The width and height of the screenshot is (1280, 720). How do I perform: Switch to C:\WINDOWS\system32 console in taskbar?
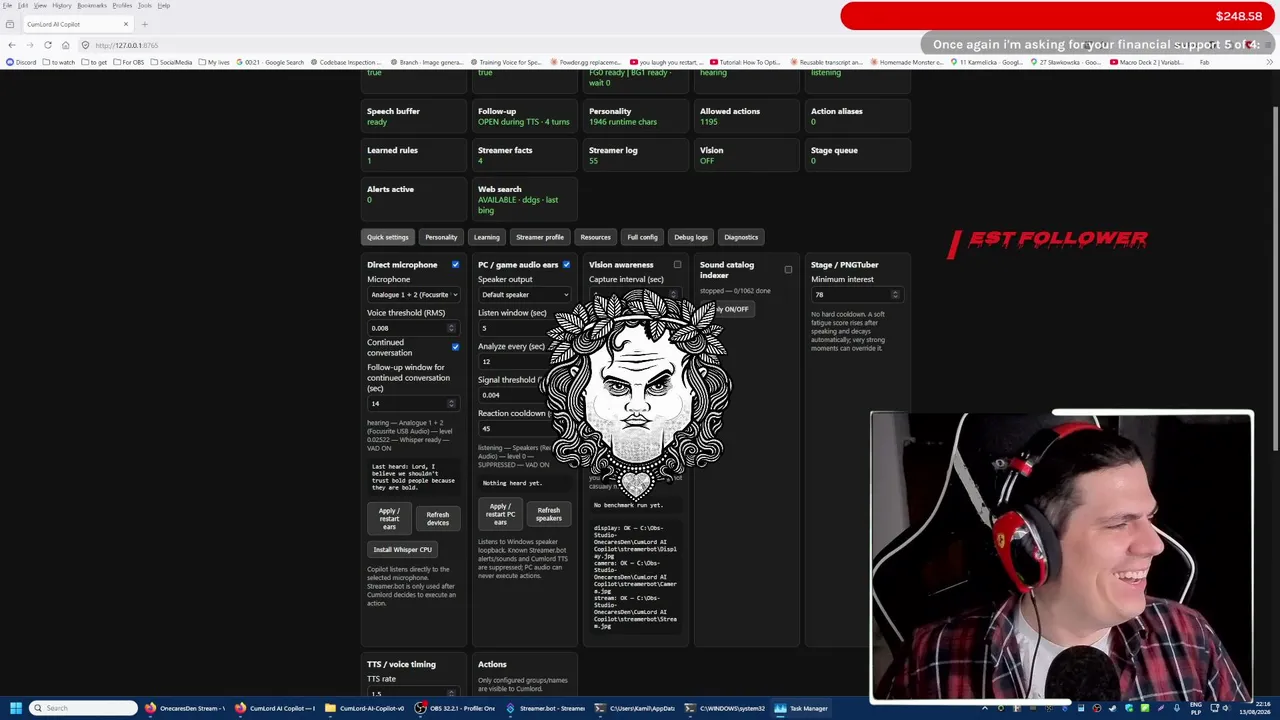[x=726, y=708]
